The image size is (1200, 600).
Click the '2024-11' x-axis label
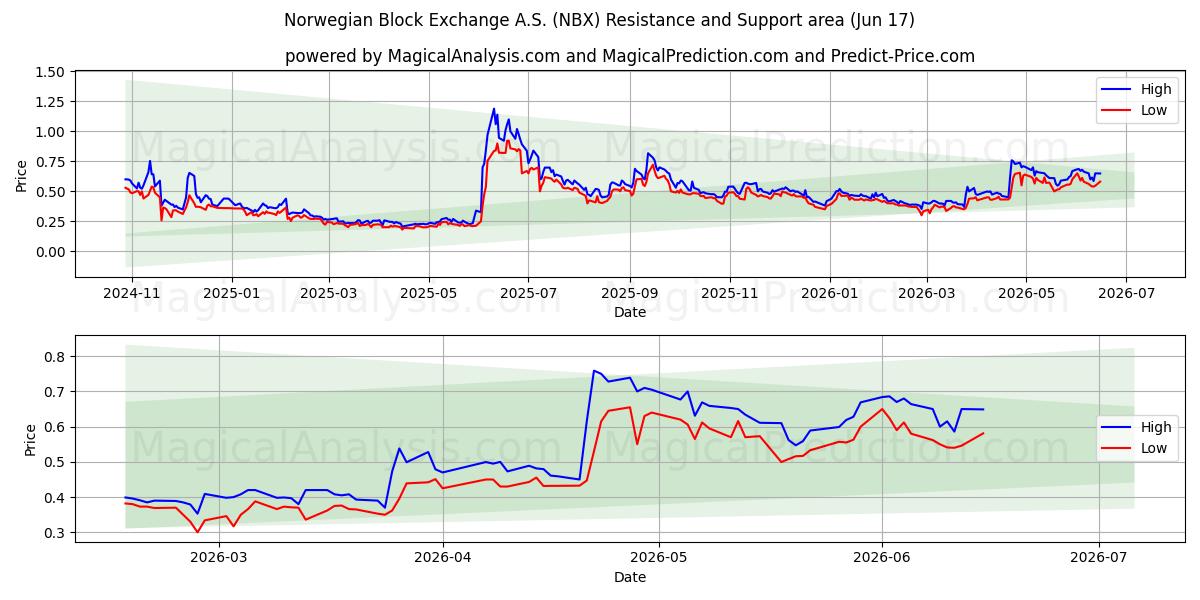(x=132, y=295)
